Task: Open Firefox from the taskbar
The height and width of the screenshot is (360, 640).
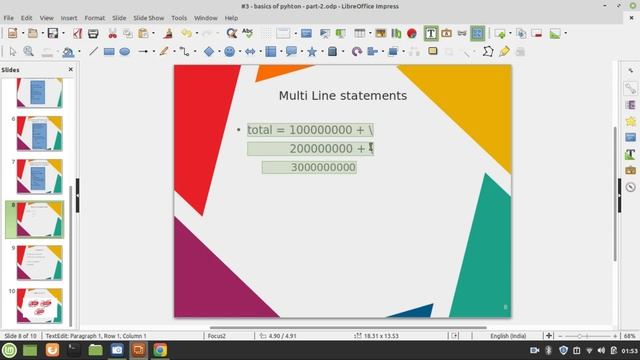Action: pyautogui.click(x=52, y=350)
